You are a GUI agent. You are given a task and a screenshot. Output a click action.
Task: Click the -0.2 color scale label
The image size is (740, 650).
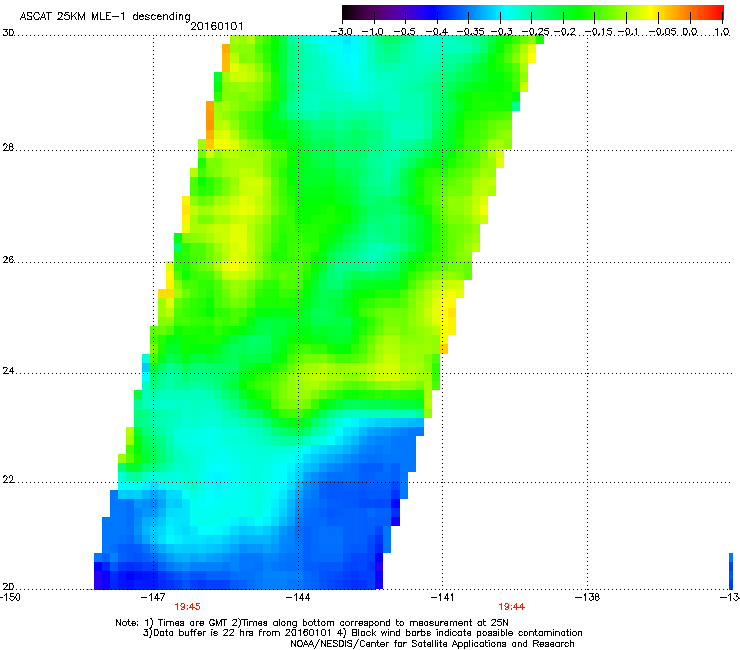coord(565,32)
